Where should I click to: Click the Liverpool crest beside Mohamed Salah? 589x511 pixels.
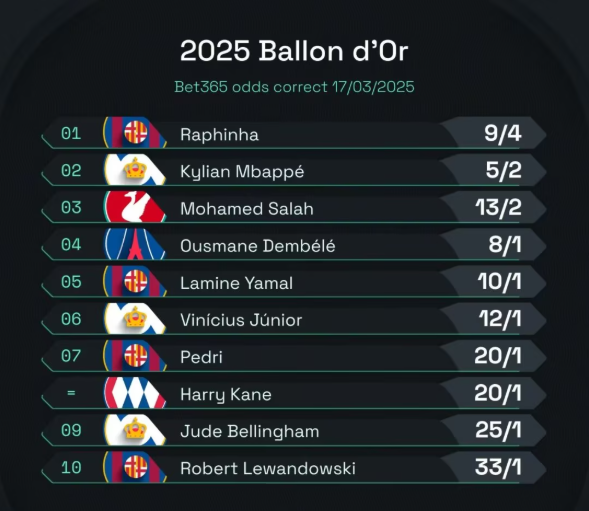(x=135, y=207)
